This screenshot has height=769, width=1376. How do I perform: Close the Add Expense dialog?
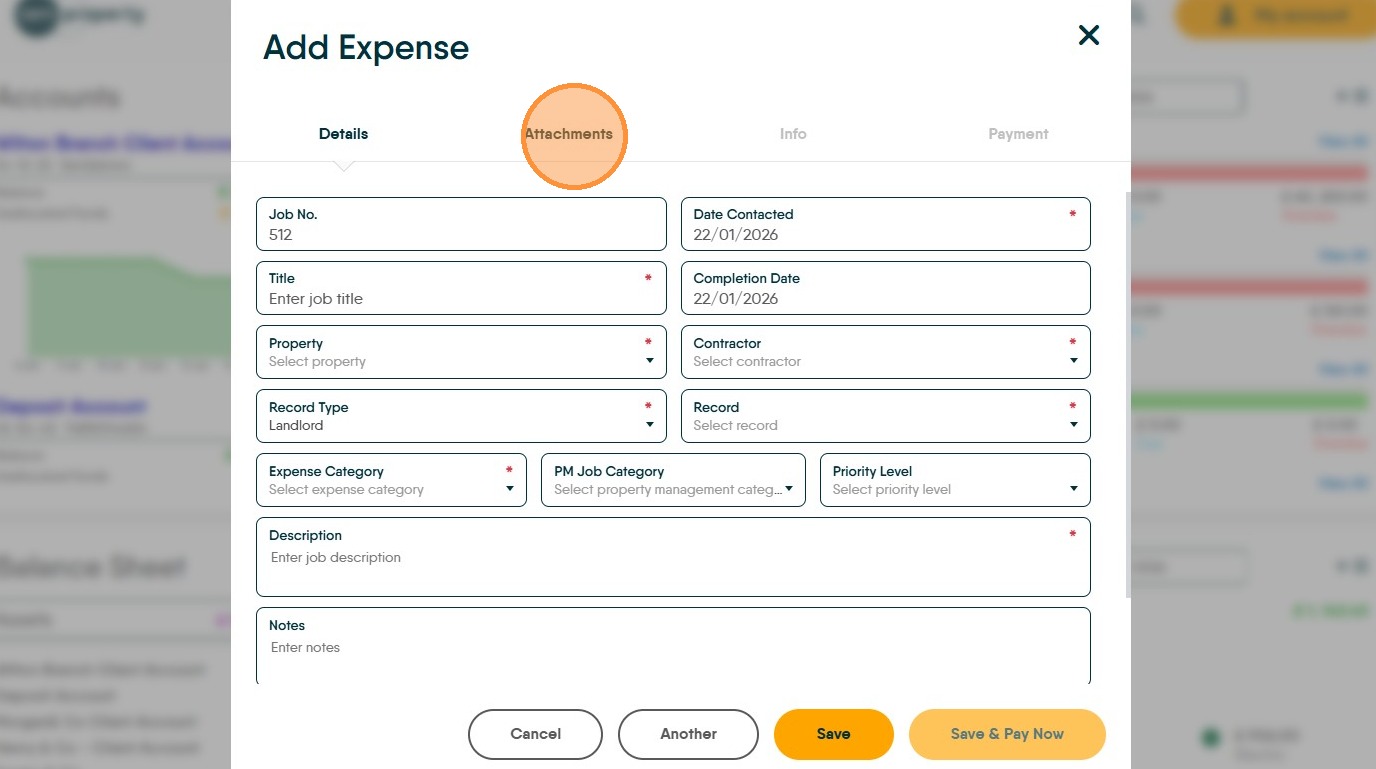[x=1088, y=36]
